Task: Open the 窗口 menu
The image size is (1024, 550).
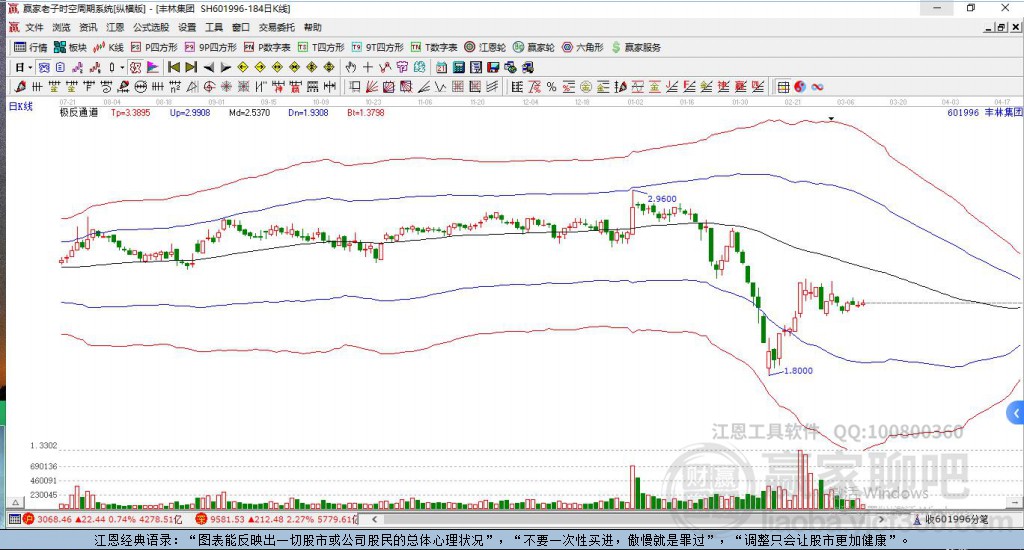Action: (241, 27)
